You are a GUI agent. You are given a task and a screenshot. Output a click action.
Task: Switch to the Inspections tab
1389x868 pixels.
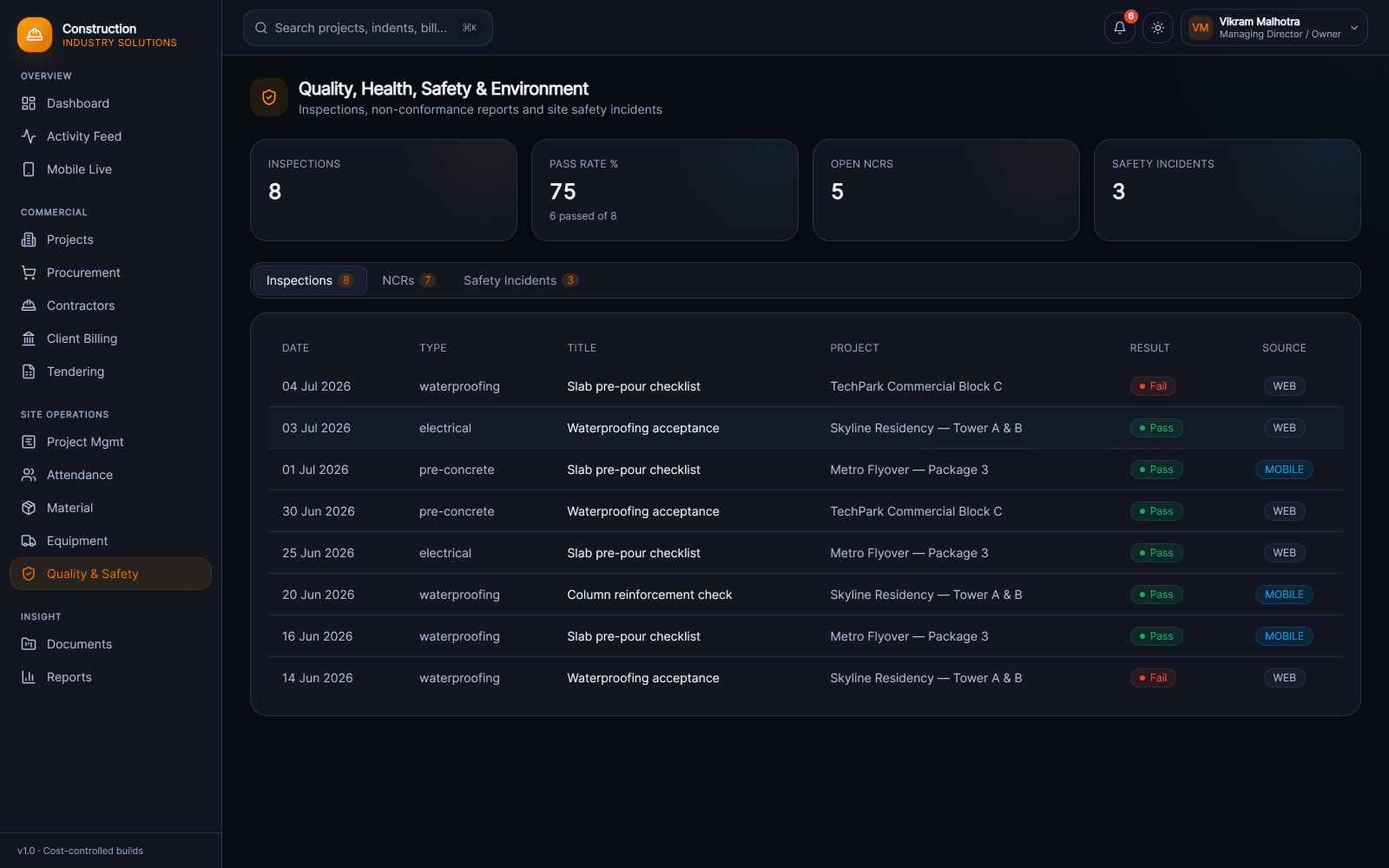click(x=310, y=280)
